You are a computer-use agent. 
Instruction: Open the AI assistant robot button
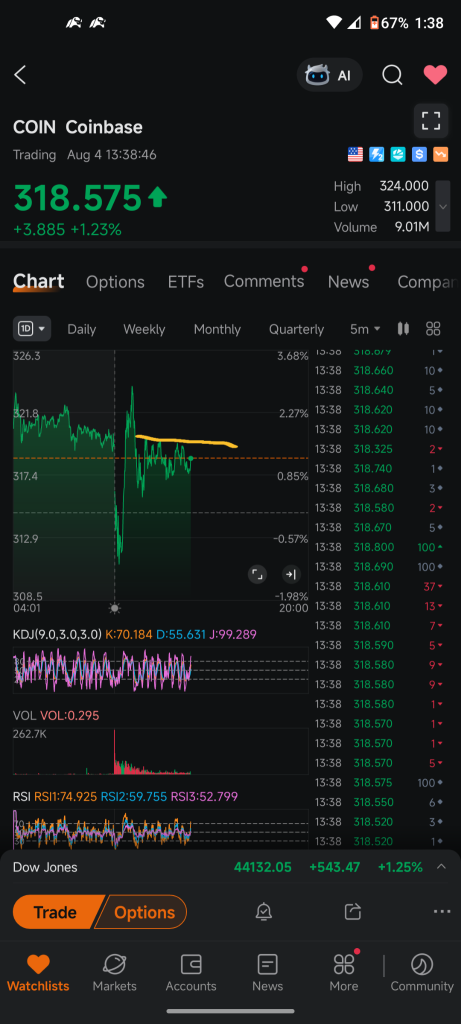pos(330,75)
